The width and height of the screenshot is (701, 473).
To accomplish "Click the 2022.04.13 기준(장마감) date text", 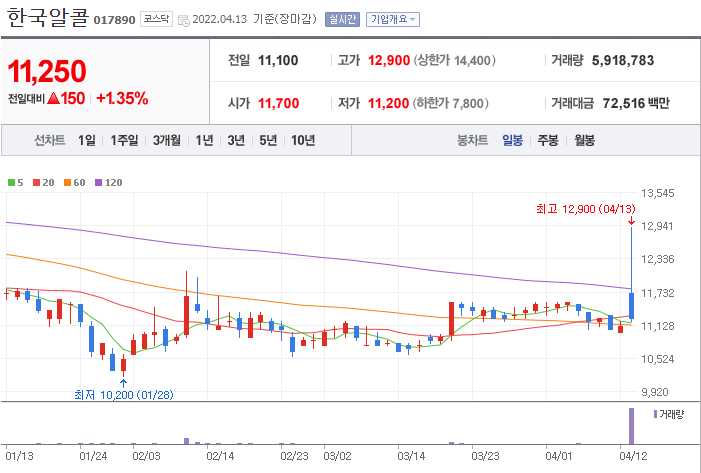I will (254, 19).
